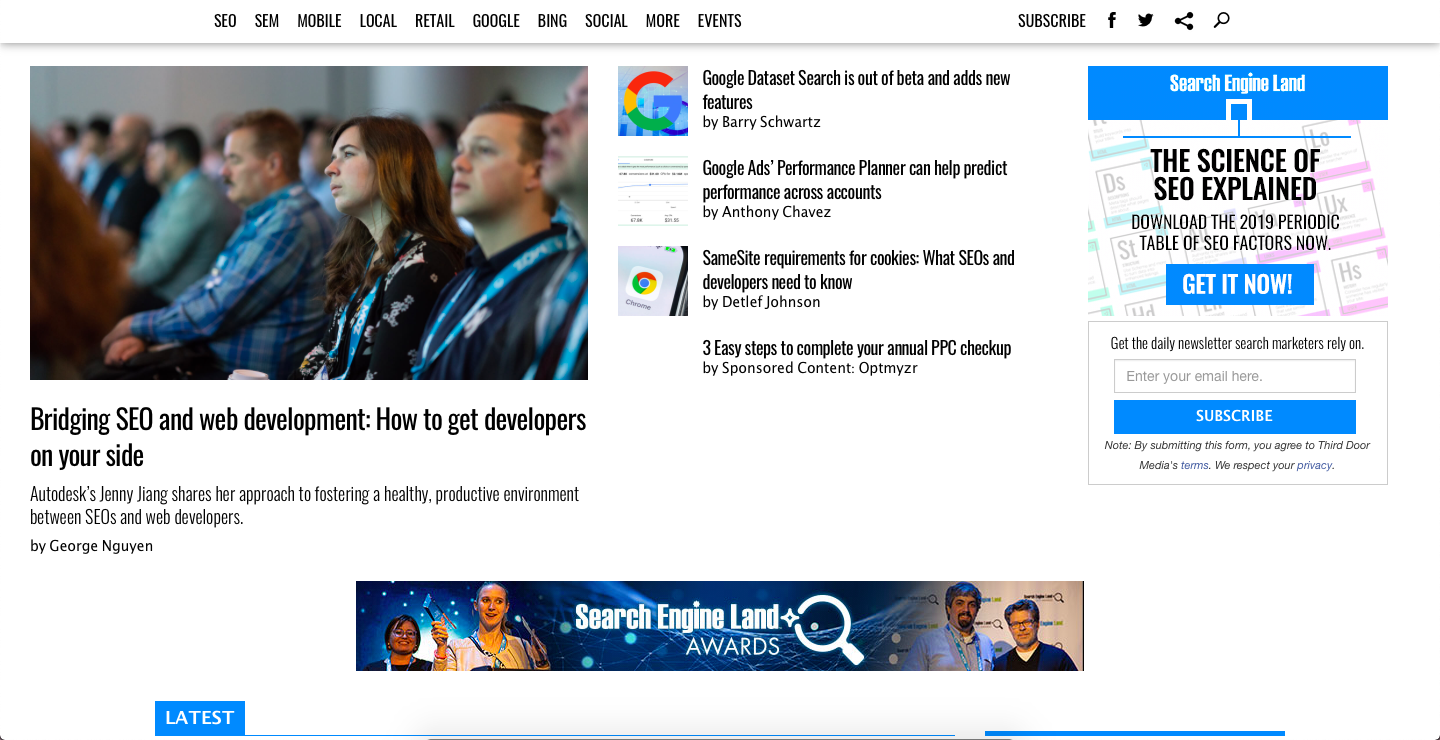This screenshot has width=1440, height=740.
Task: Click Science of SEO Explained ad heading
Action: click(1236, 175)
